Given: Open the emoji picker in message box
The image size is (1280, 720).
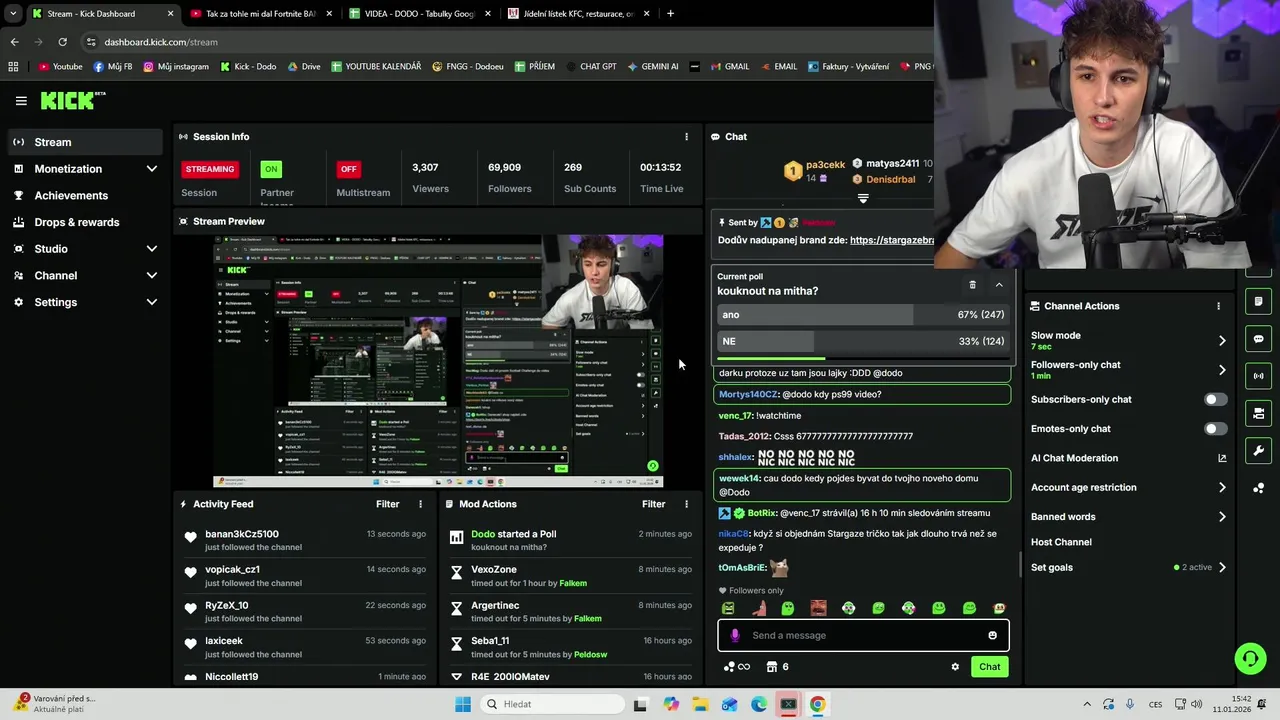Looking at the screenshot, I should pyautogui.click(x=992, y=635).
